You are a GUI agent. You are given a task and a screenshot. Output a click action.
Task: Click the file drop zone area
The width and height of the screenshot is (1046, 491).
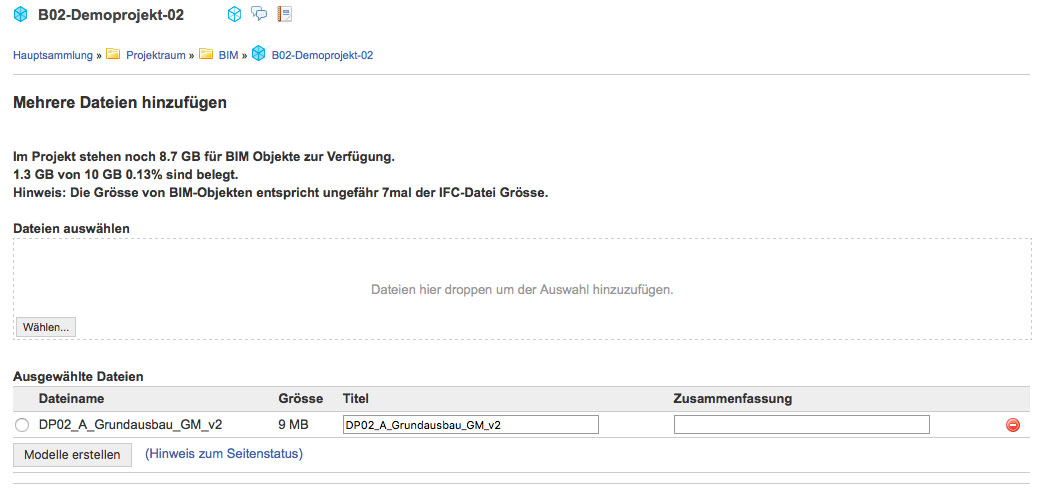click(x=522, y=289)
